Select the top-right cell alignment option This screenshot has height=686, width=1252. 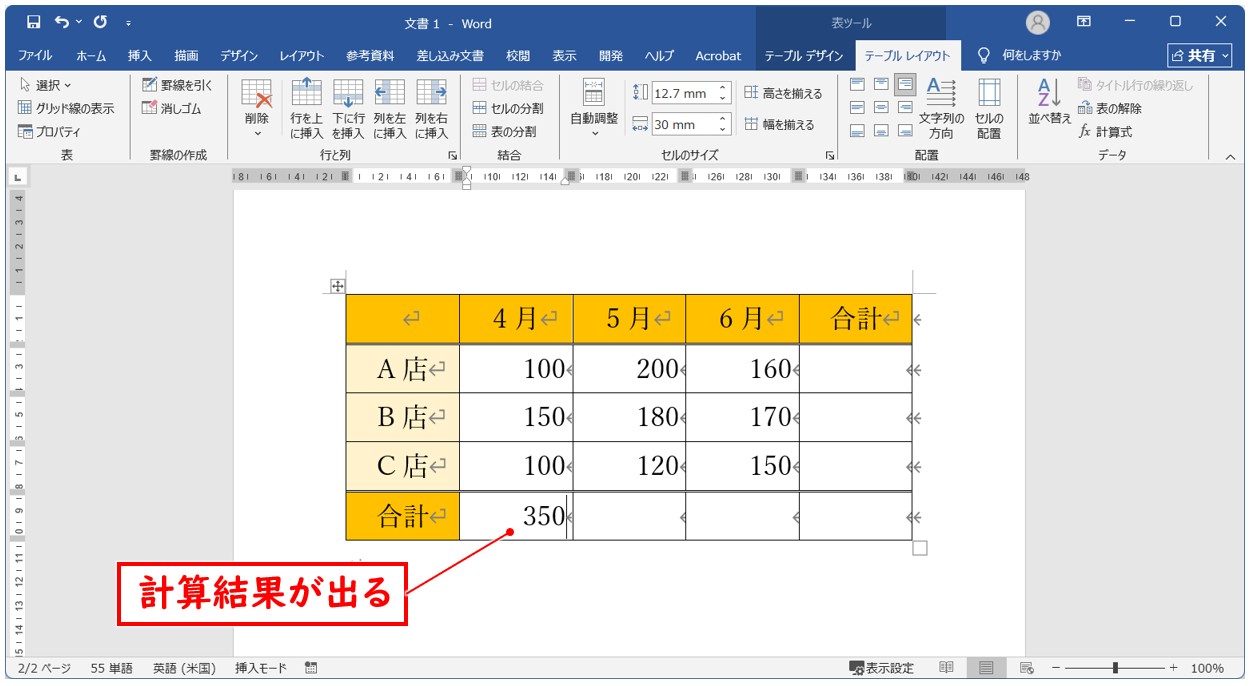[905, 84]
